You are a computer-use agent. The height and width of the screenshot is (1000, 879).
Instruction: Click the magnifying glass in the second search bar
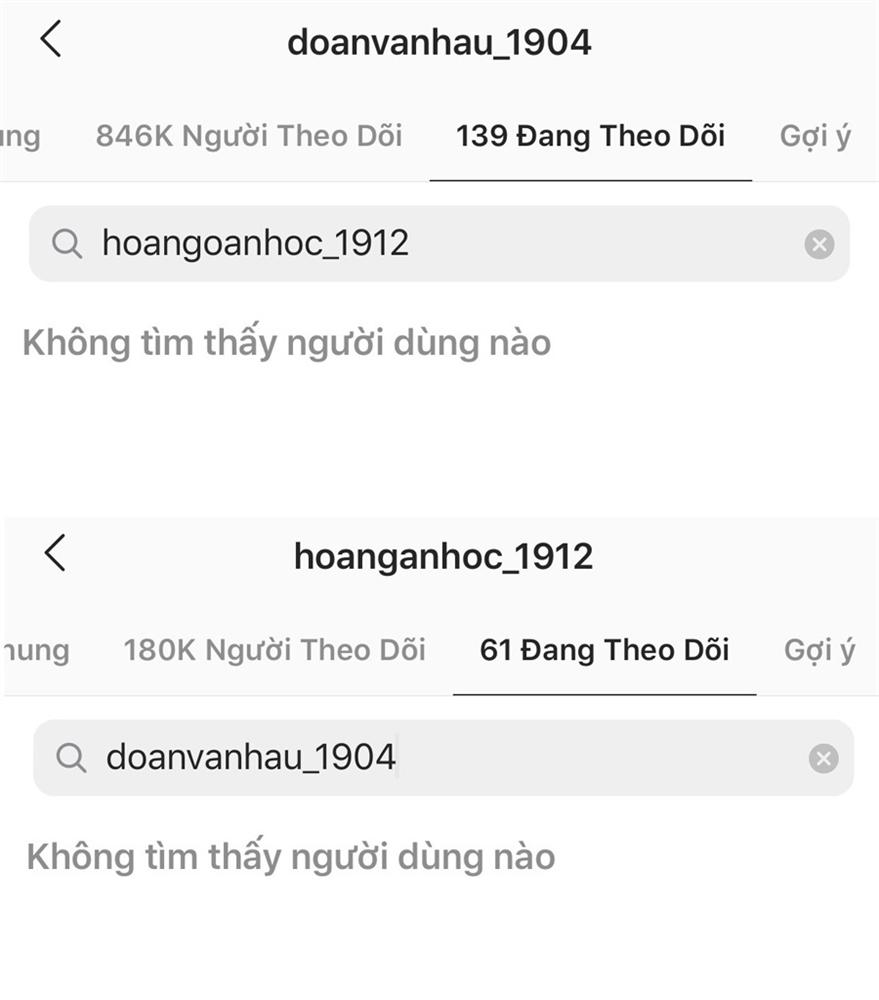point(71,757)
